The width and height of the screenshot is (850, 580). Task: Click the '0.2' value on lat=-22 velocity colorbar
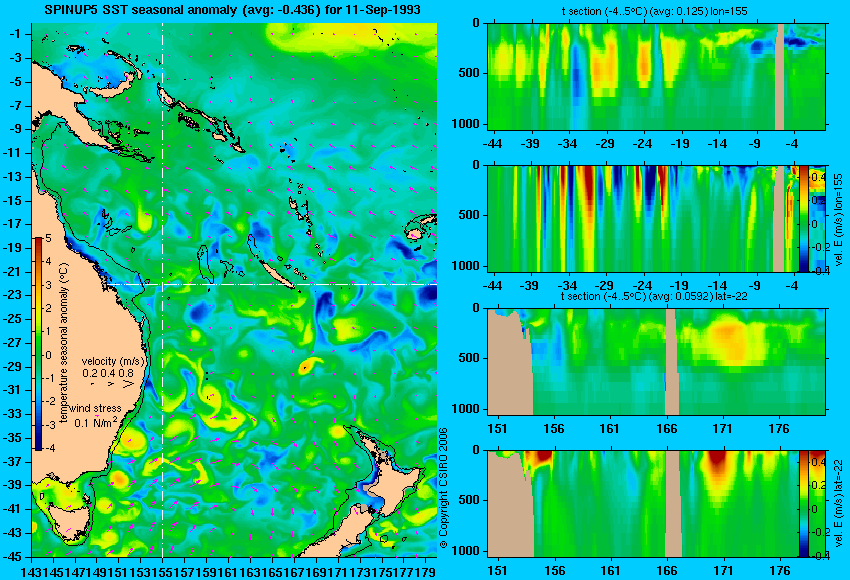pos(818,485)
